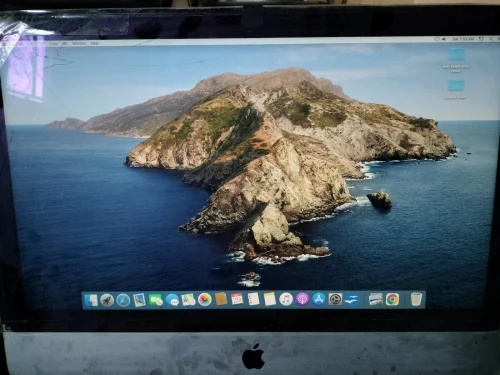Open App Store icon
The image size is (500, 375).
tap(319, 299)
